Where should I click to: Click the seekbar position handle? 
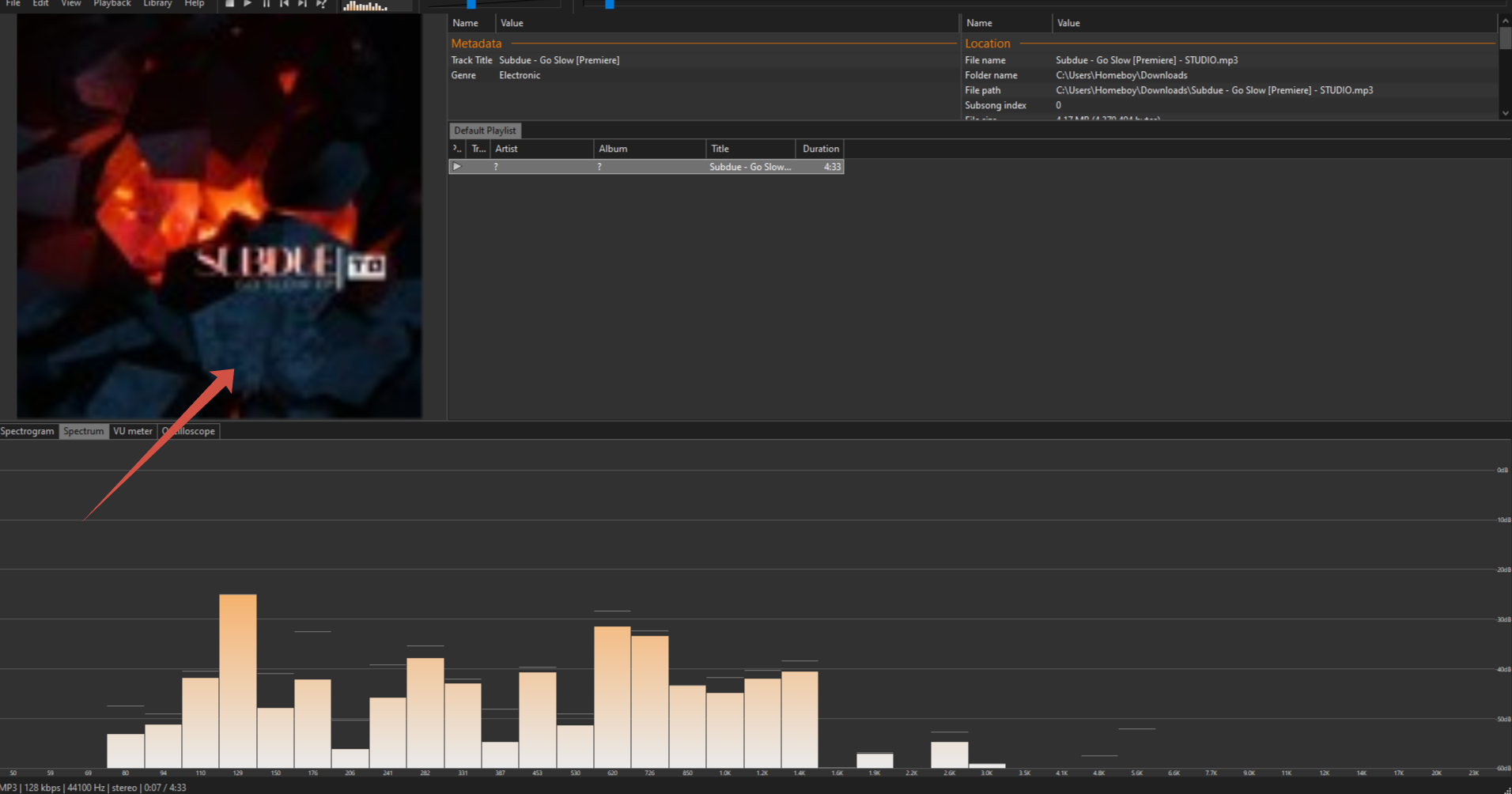[x=610, y=4]
